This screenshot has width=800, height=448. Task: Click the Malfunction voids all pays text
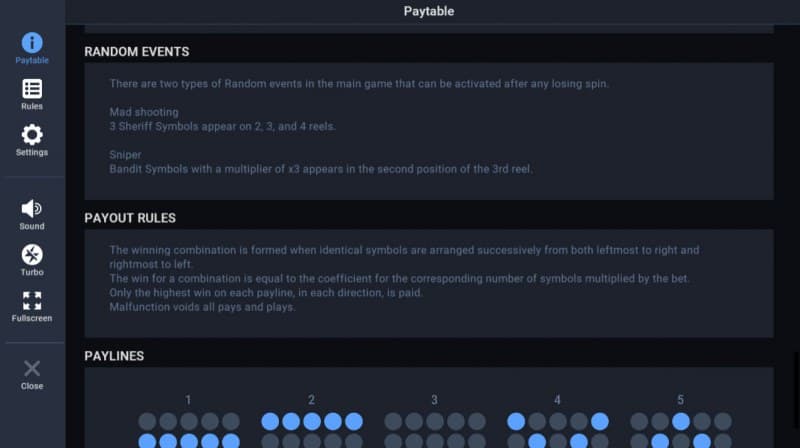(x=202, y=307)
